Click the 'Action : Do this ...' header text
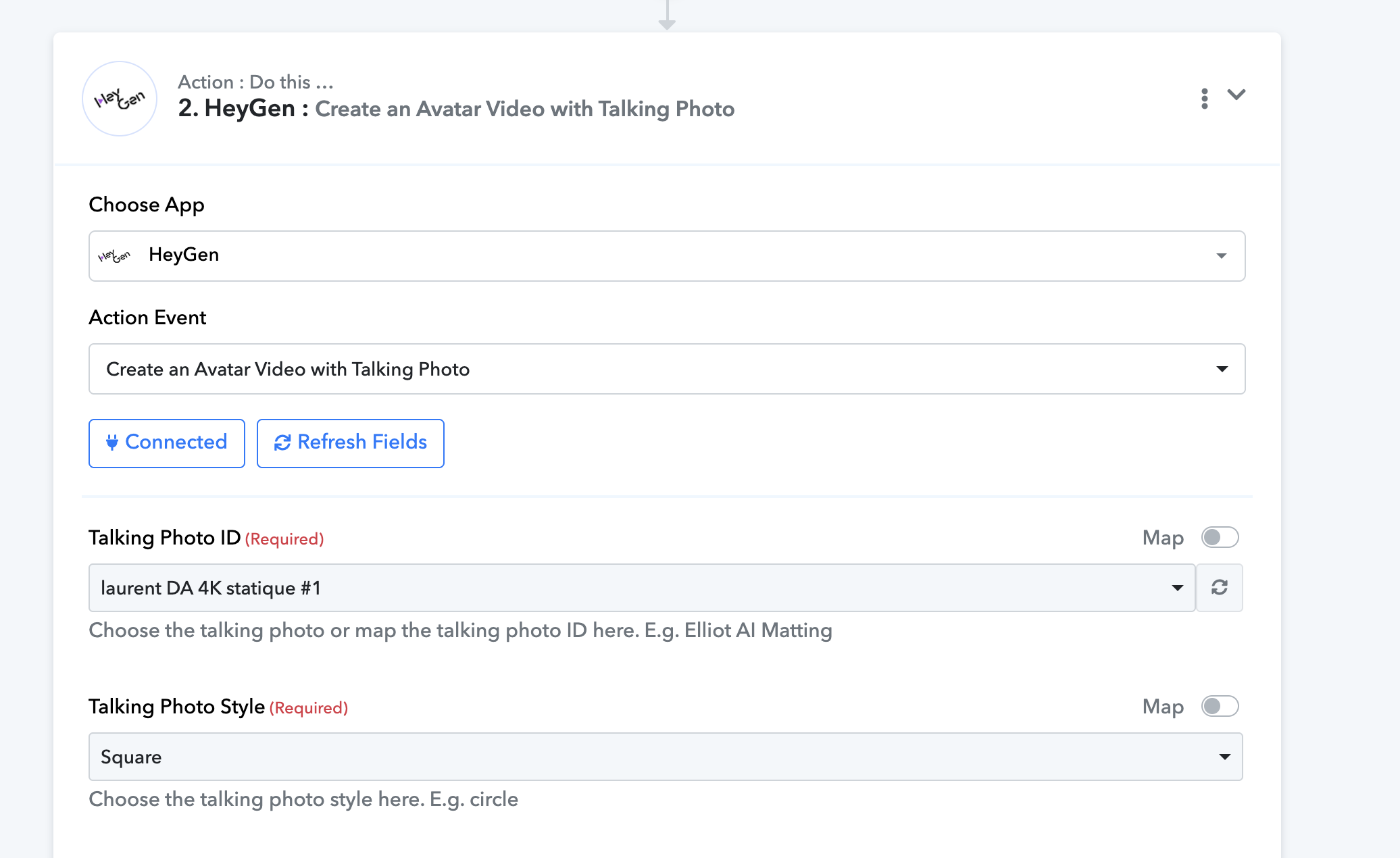 [x=255, y=82]
